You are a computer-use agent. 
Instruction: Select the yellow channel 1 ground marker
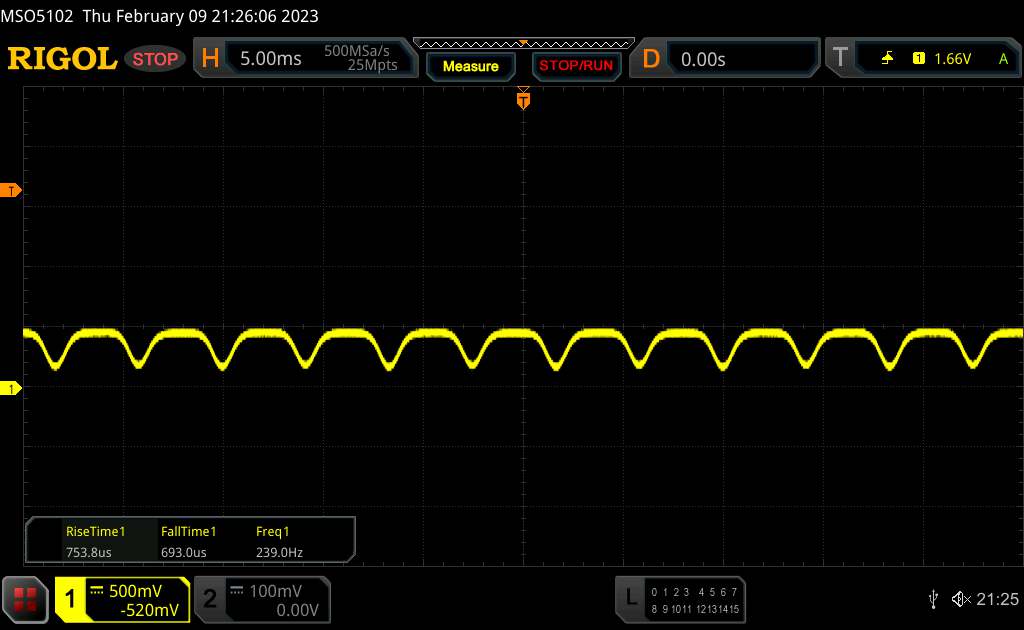pos(12,388)
